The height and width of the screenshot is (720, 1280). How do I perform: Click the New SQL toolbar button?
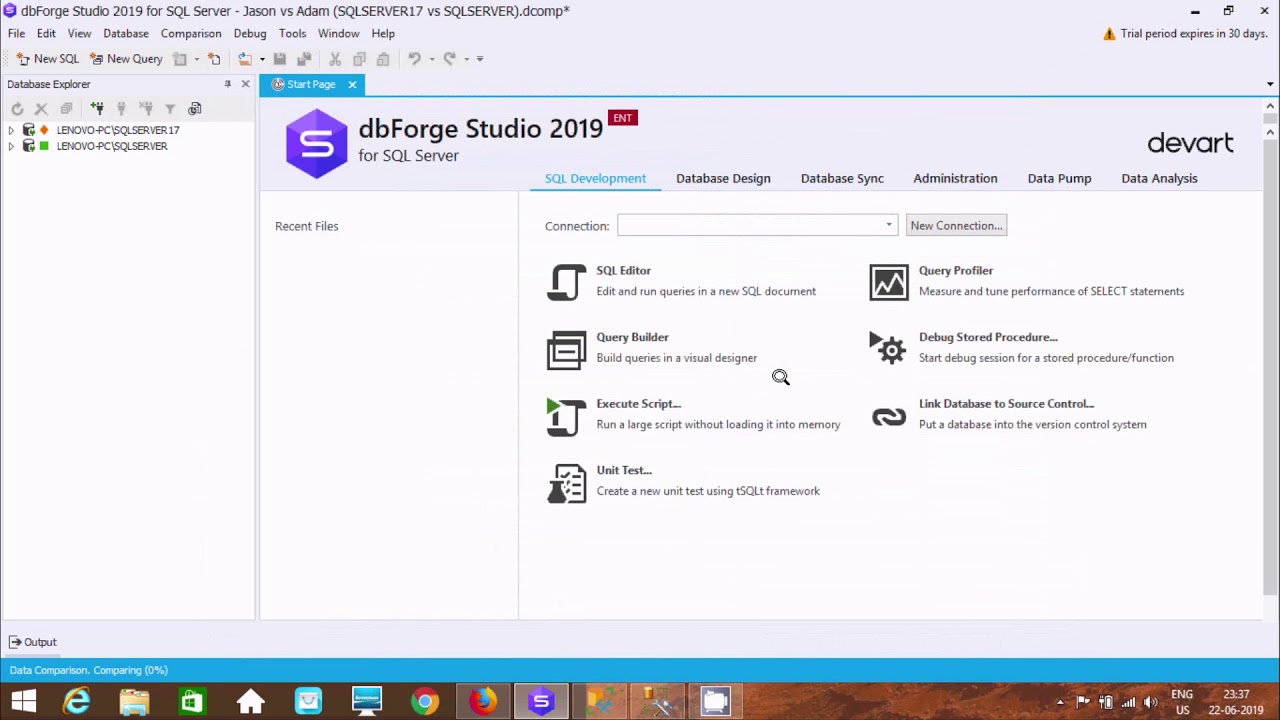coord(47,59)
